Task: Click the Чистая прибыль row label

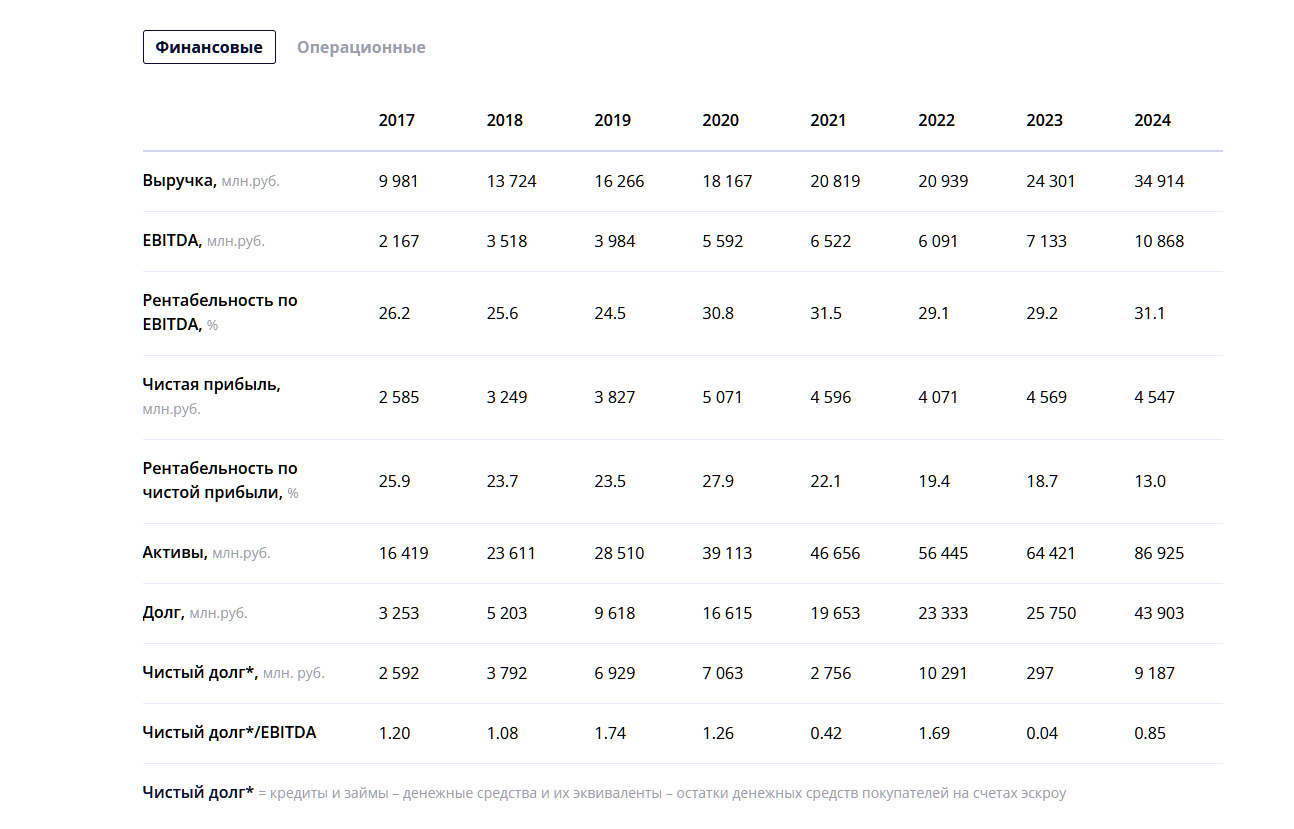Action: (x=211, y=385)
